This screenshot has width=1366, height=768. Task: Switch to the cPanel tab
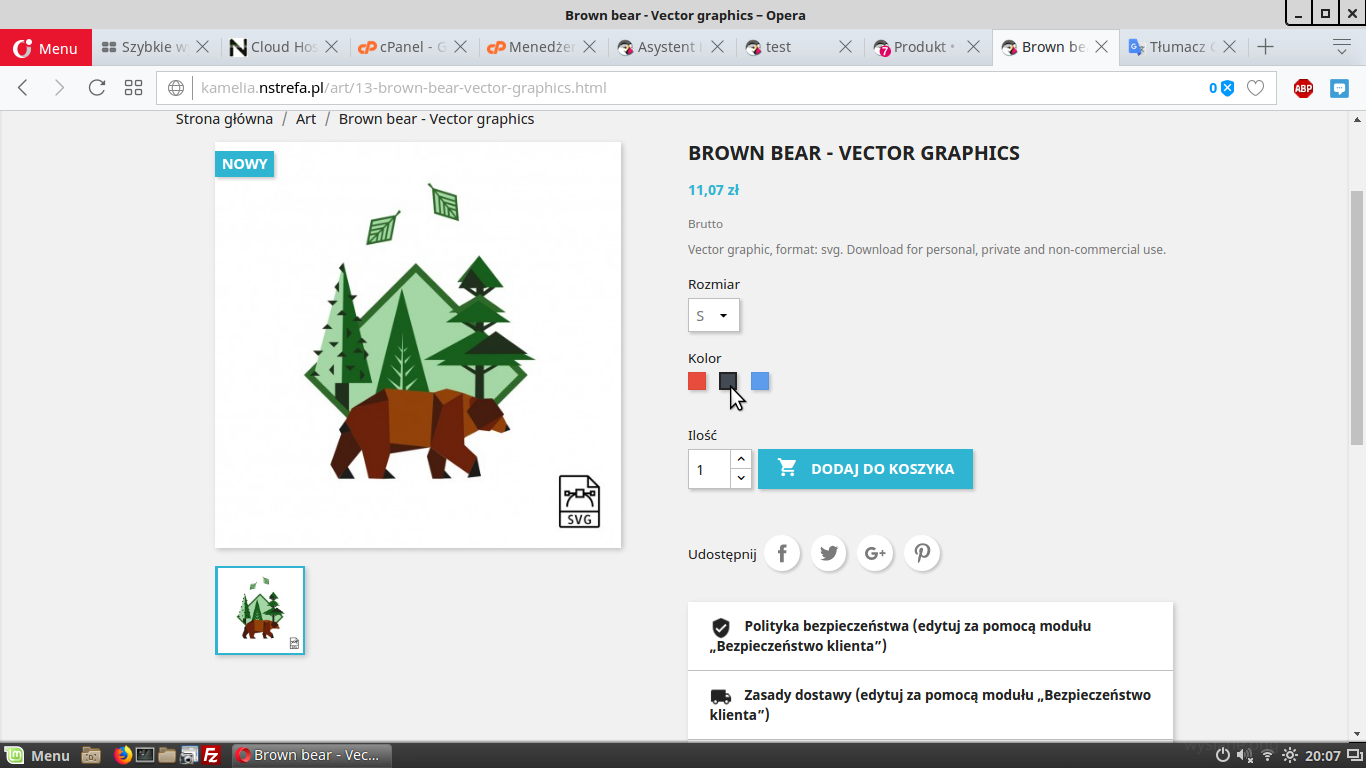401,47
